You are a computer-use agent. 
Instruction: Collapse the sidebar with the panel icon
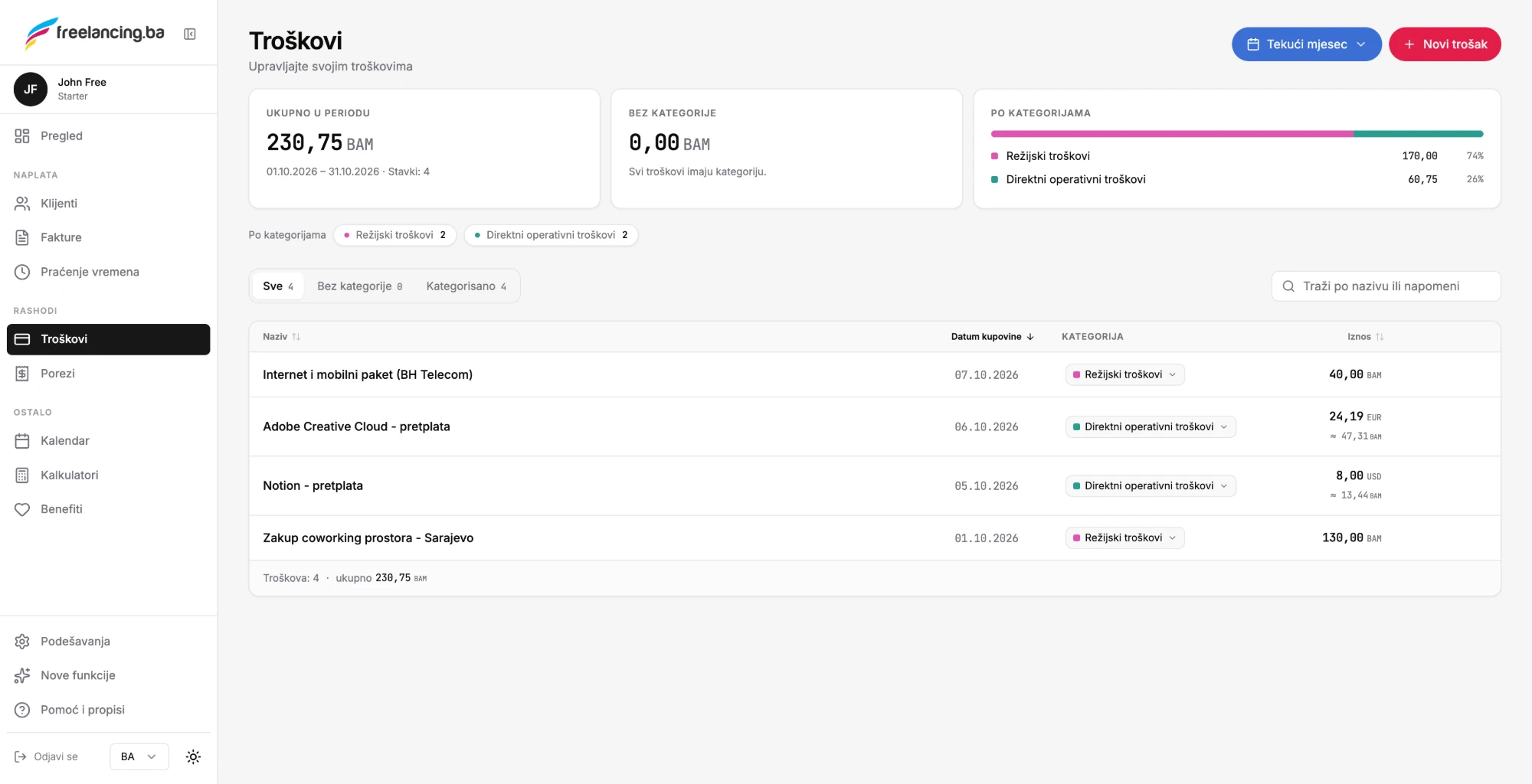(x=190, y=34)
